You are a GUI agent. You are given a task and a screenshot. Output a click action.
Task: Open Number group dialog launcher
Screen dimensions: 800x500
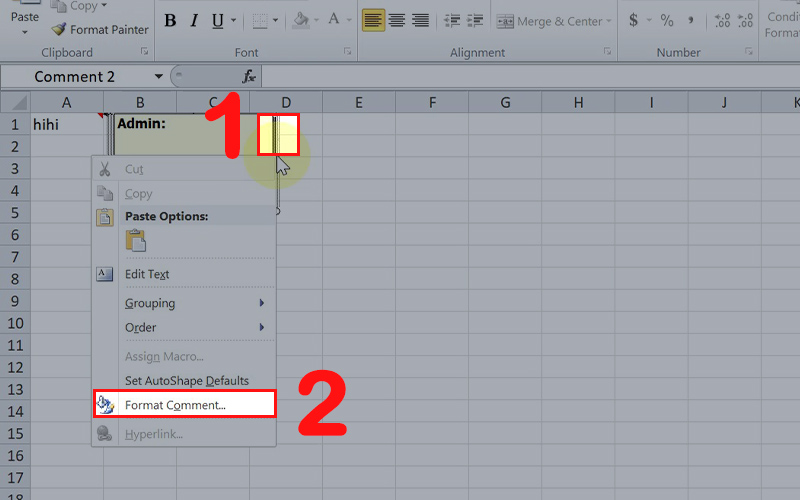[x=748, y=52]
